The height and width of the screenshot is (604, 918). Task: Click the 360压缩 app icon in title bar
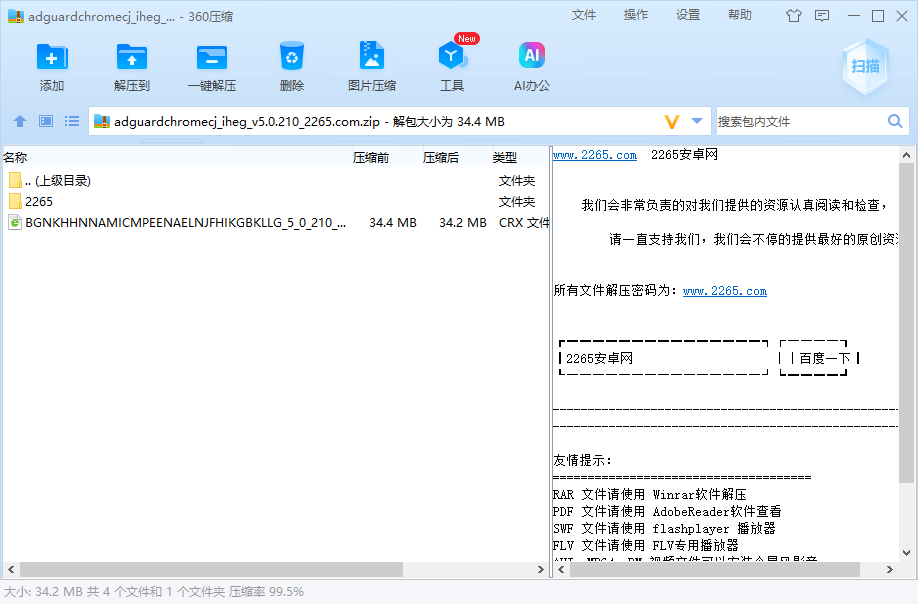click(x=16, y=16)
